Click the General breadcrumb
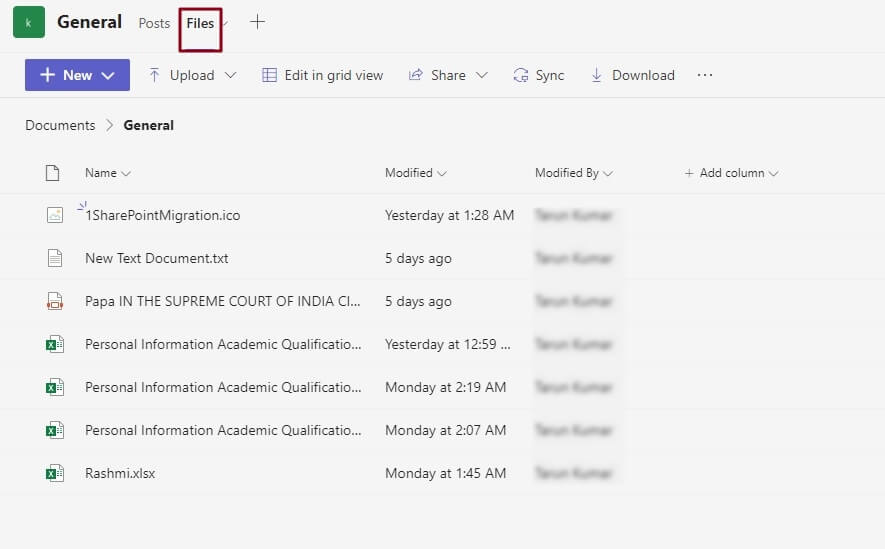This screenshot has width=885, height=549. tap(148, 125)
